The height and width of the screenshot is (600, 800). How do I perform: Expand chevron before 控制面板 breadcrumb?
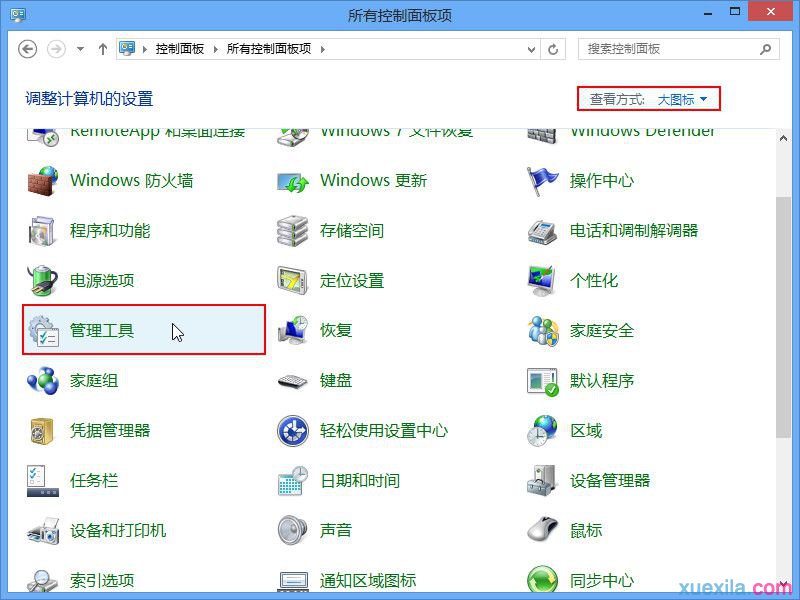point(145,49)
